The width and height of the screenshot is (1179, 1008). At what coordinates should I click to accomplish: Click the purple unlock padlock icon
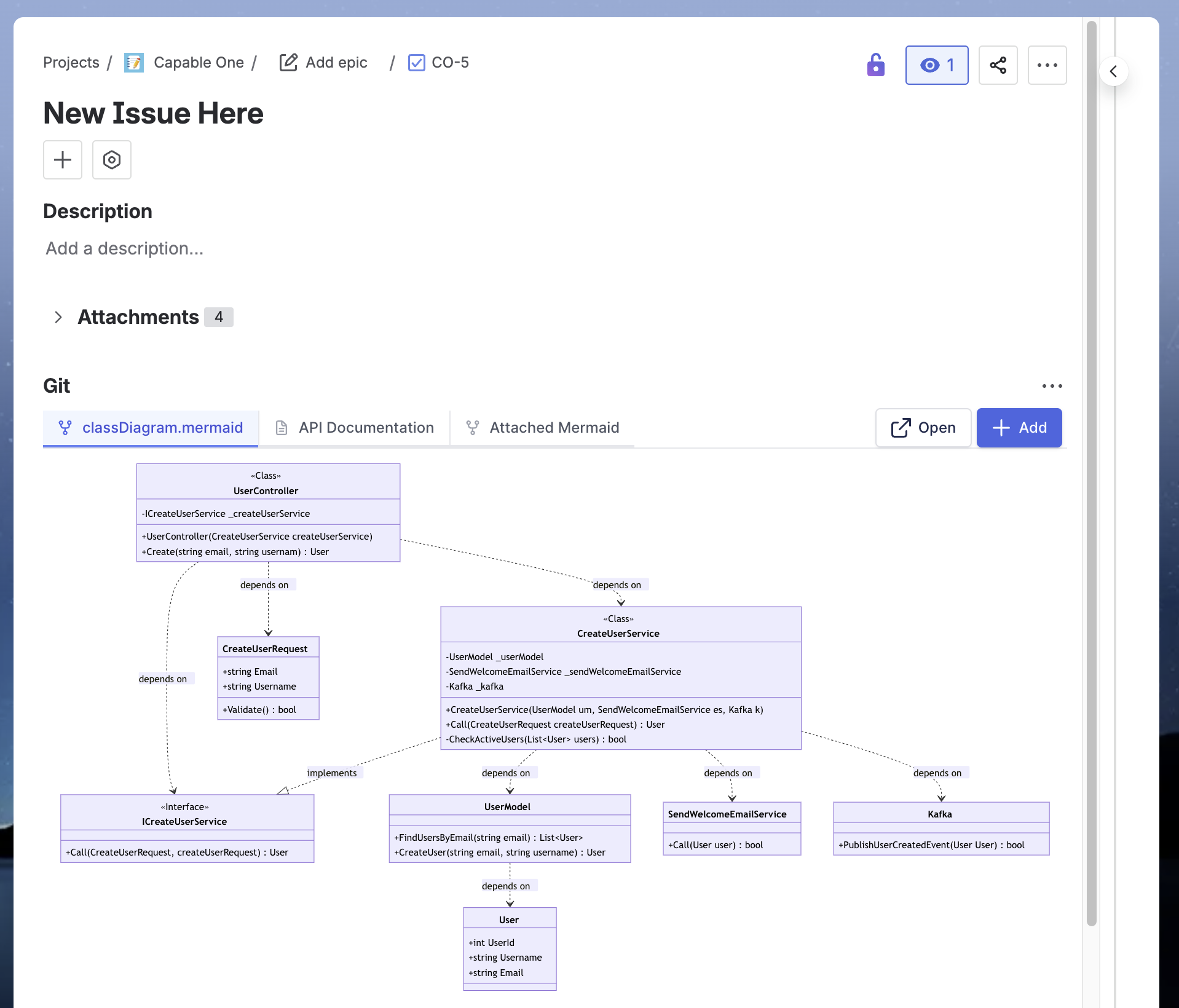tap(875, 65)
